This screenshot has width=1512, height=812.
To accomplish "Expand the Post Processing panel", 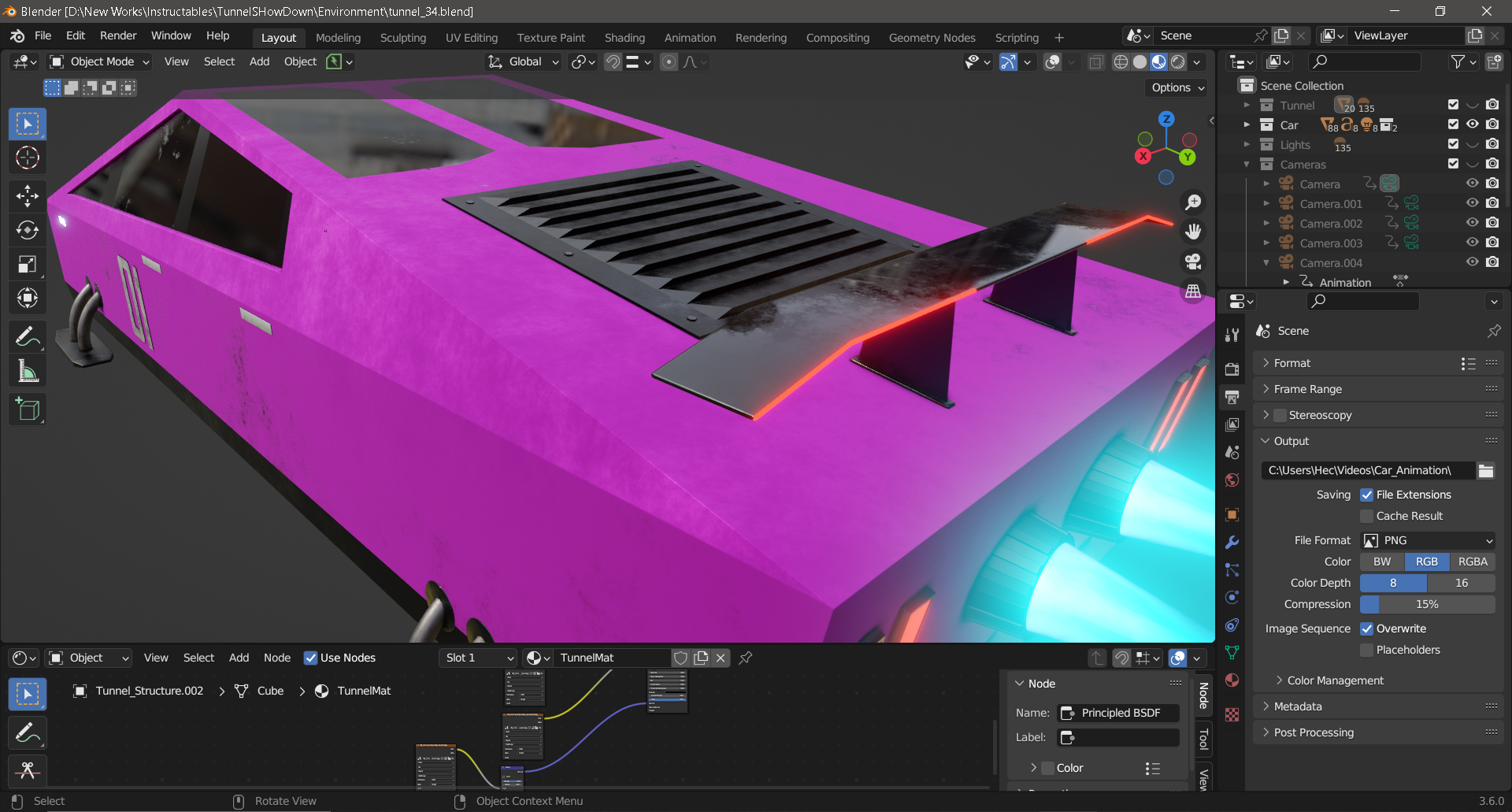I will point(1314,732).
